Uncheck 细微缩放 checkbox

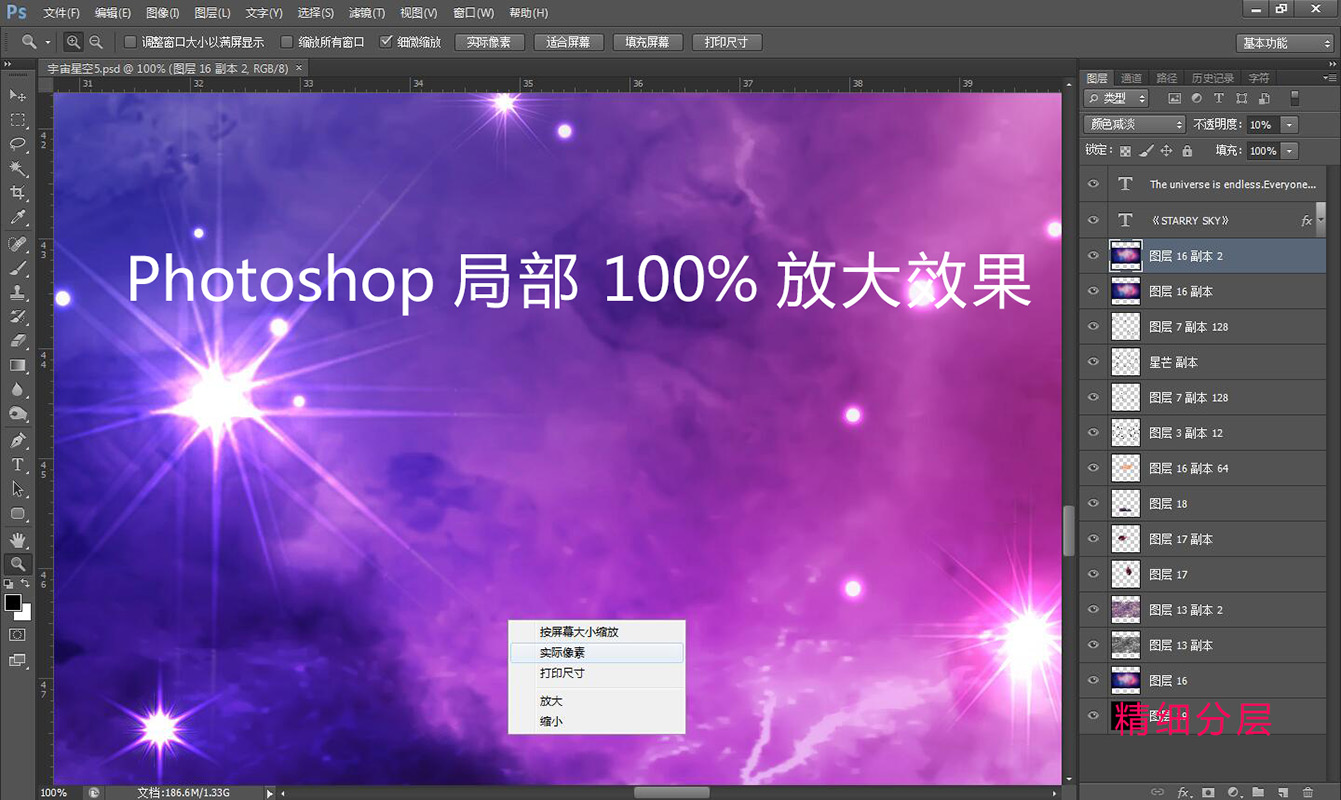point(386,42)
